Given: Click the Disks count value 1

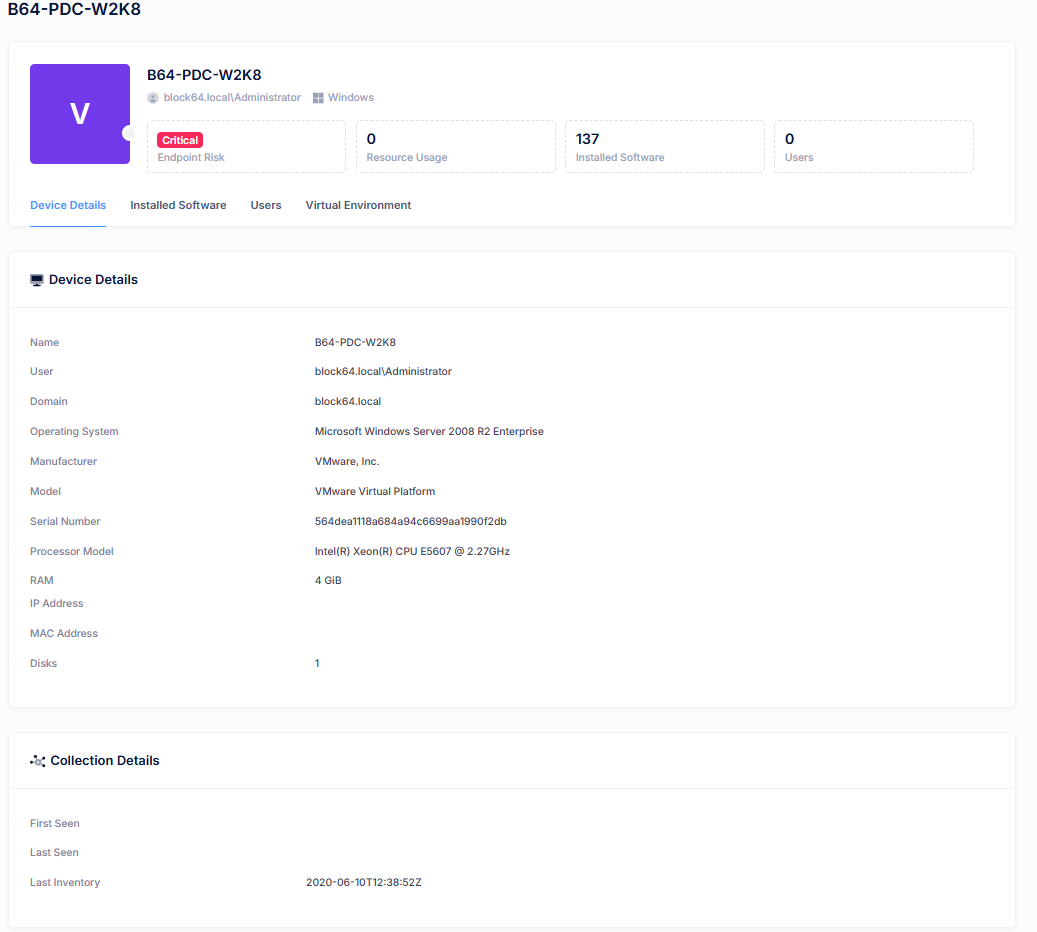Looking at the screenshot, I should click(x=317, y=663).
